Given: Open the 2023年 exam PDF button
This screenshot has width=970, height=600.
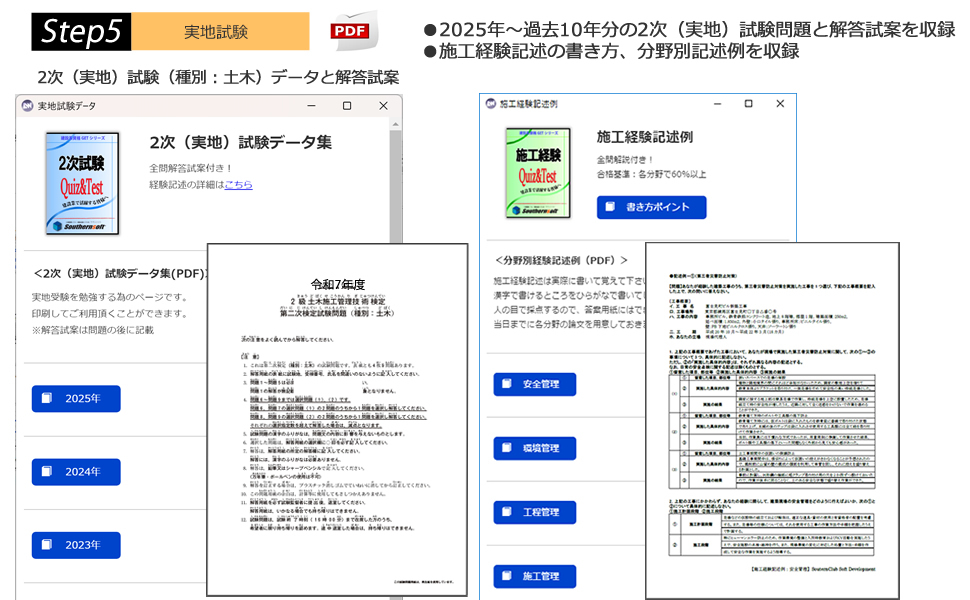Looking at the screenshot, I should click(x=76, y=545).
